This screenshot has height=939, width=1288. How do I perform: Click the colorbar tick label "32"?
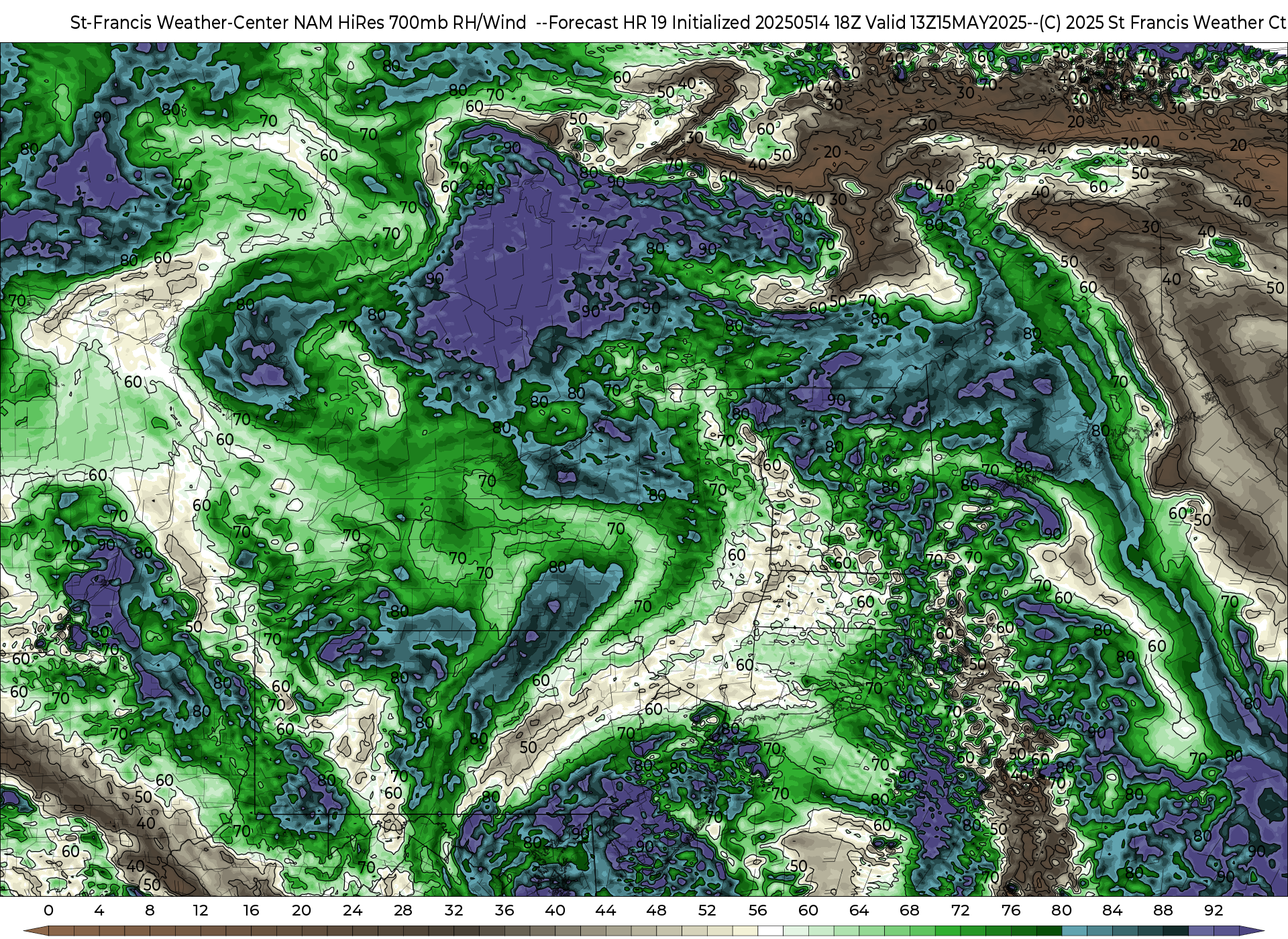pyautogui.click(x=453, y=910)
